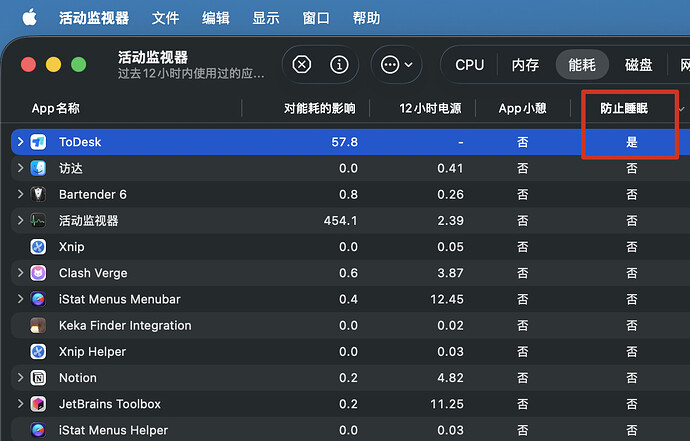The image size is (690, 441).
Task: Click the Xnip app icon
Action: [x=38, y=247]
